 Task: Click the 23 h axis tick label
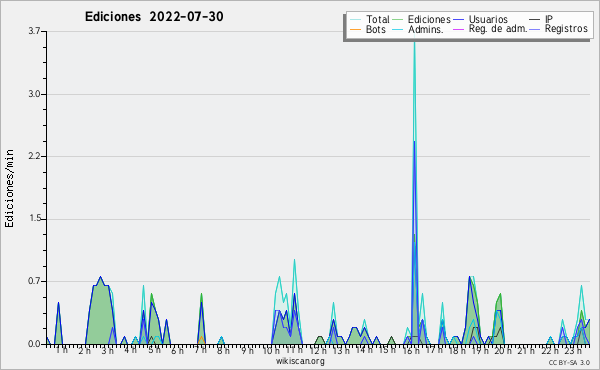click(574, 350)
